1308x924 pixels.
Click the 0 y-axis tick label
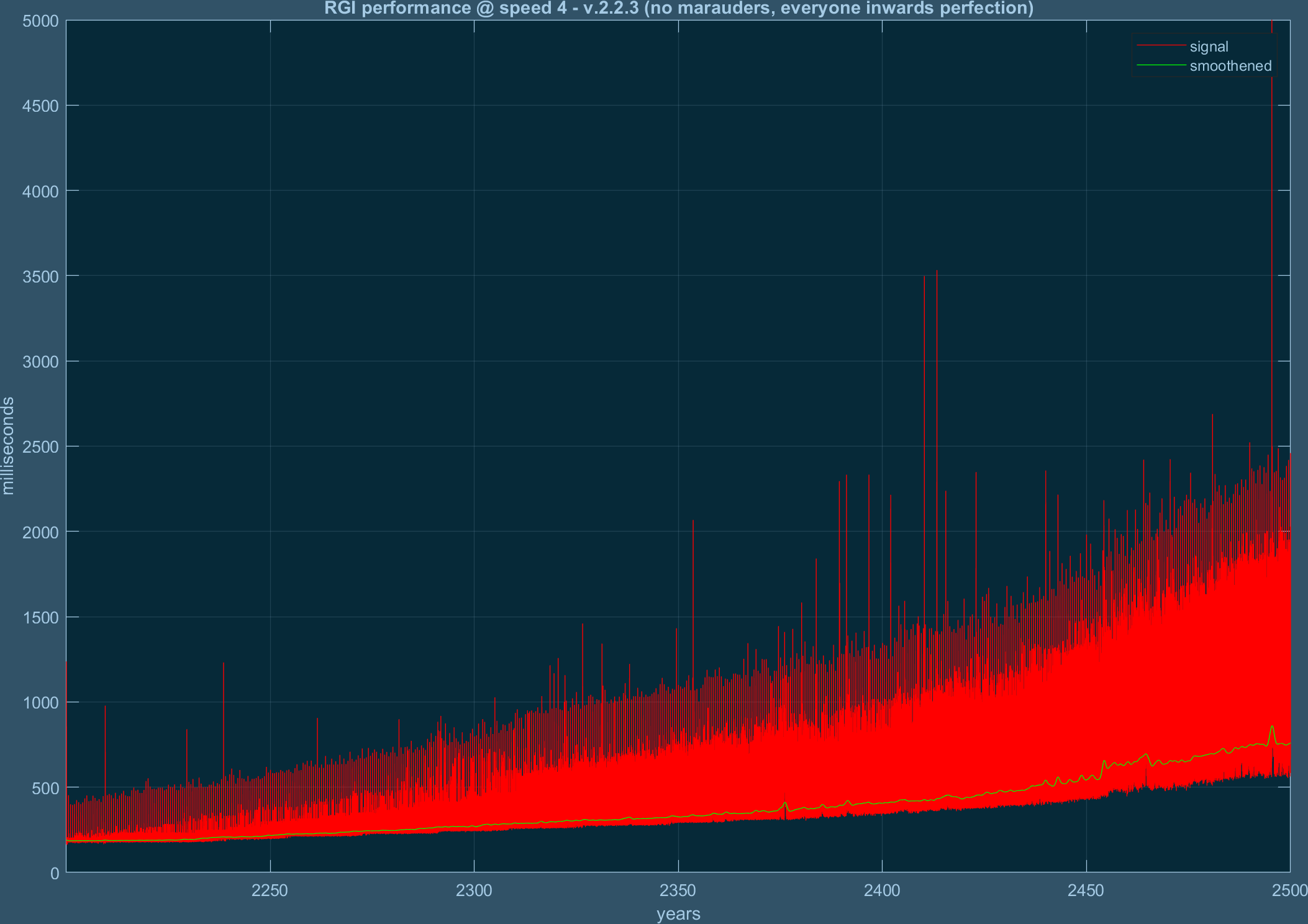(55, 873)
